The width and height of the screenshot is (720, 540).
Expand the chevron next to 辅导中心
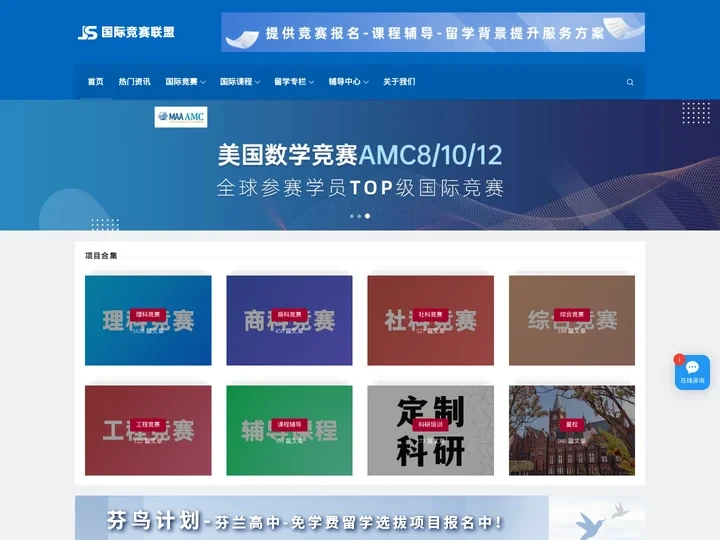(366, 82)
